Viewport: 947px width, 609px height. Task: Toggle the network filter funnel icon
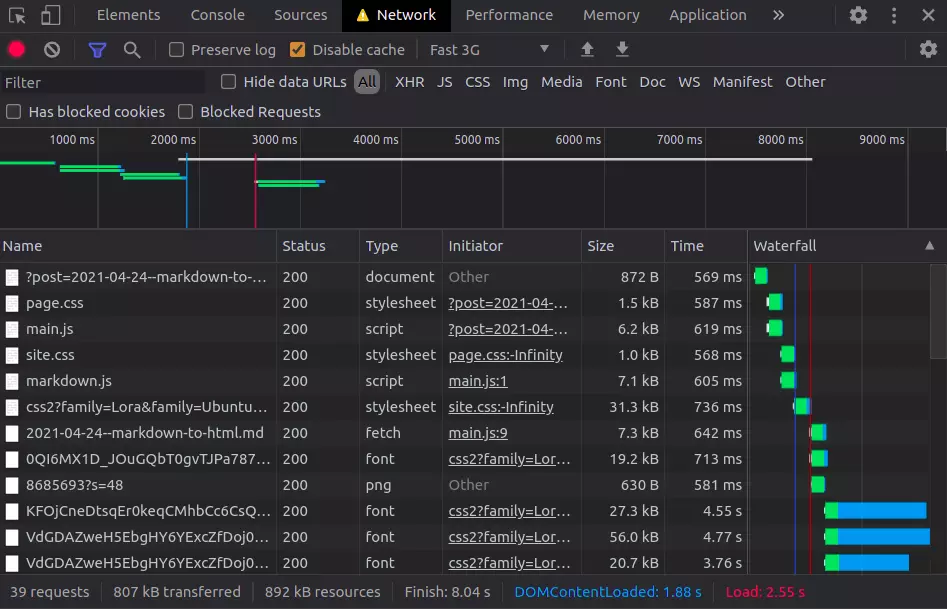97,50
